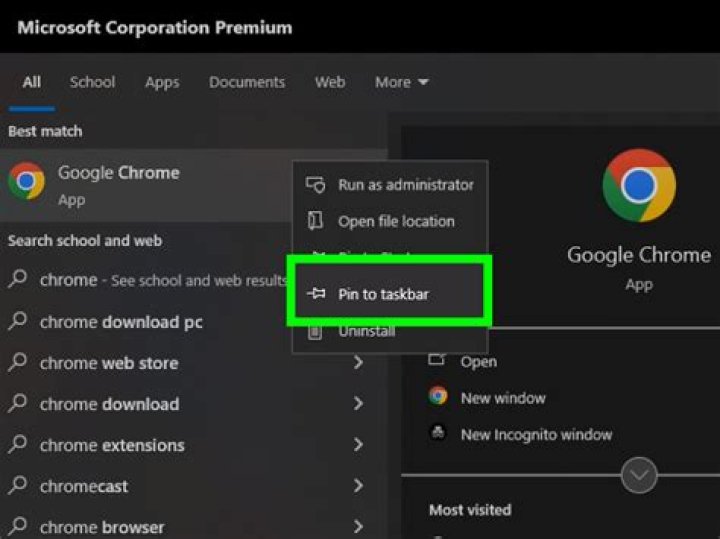Click search icon beside 'chrome download'
720x539 pixels.
[17, 403]
